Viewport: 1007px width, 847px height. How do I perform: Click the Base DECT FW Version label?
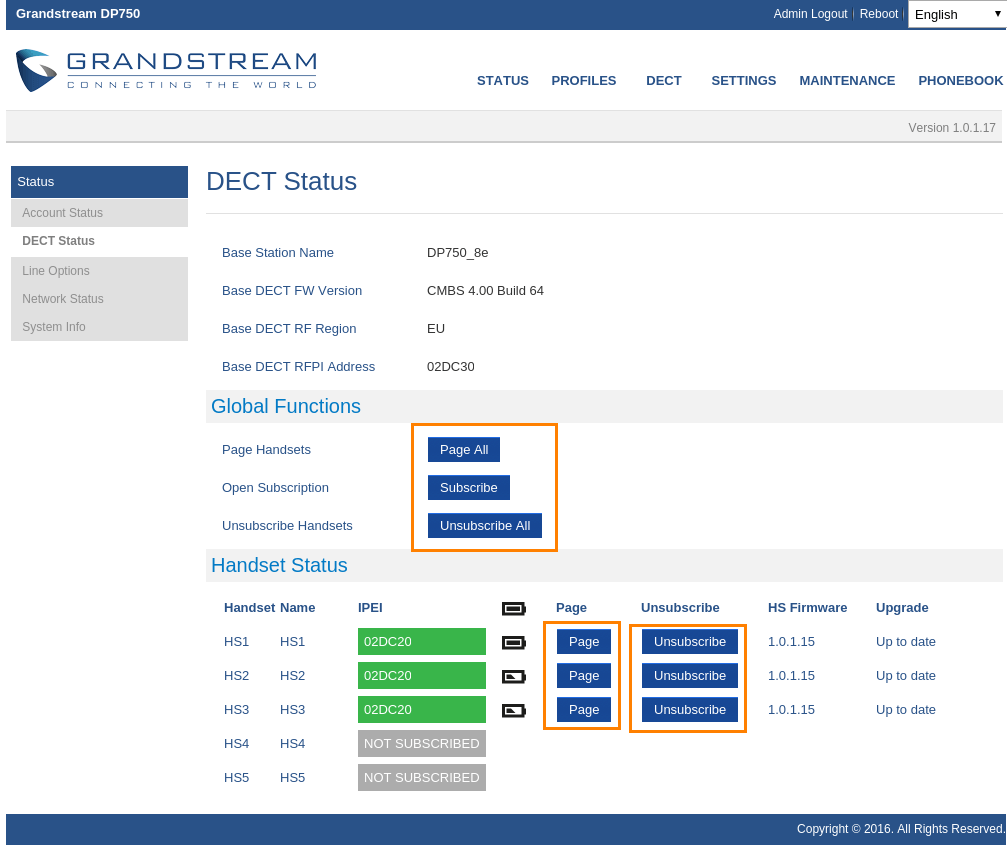click(x=292, y=291)
